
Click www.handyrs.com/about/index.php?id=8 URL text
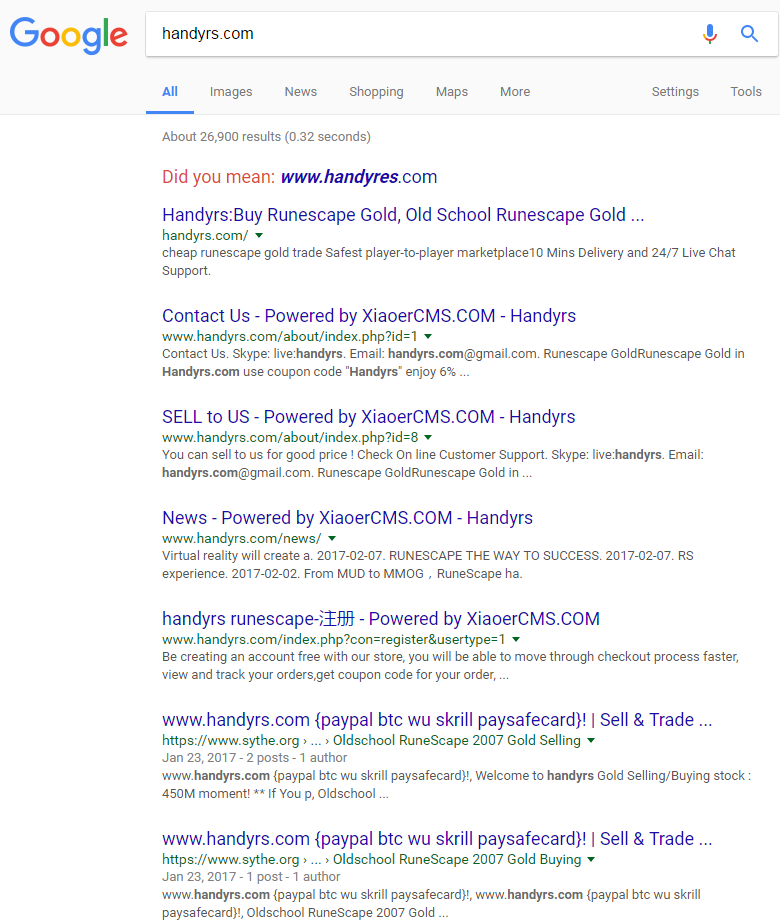point(290,437)
